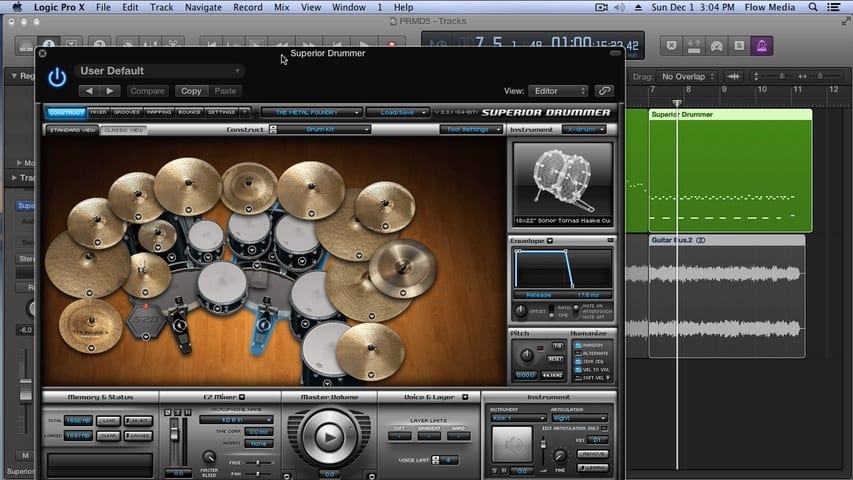Click the tuner gauge icon in the toolbar
Screen dimensions: 853x480
[716, 46]
